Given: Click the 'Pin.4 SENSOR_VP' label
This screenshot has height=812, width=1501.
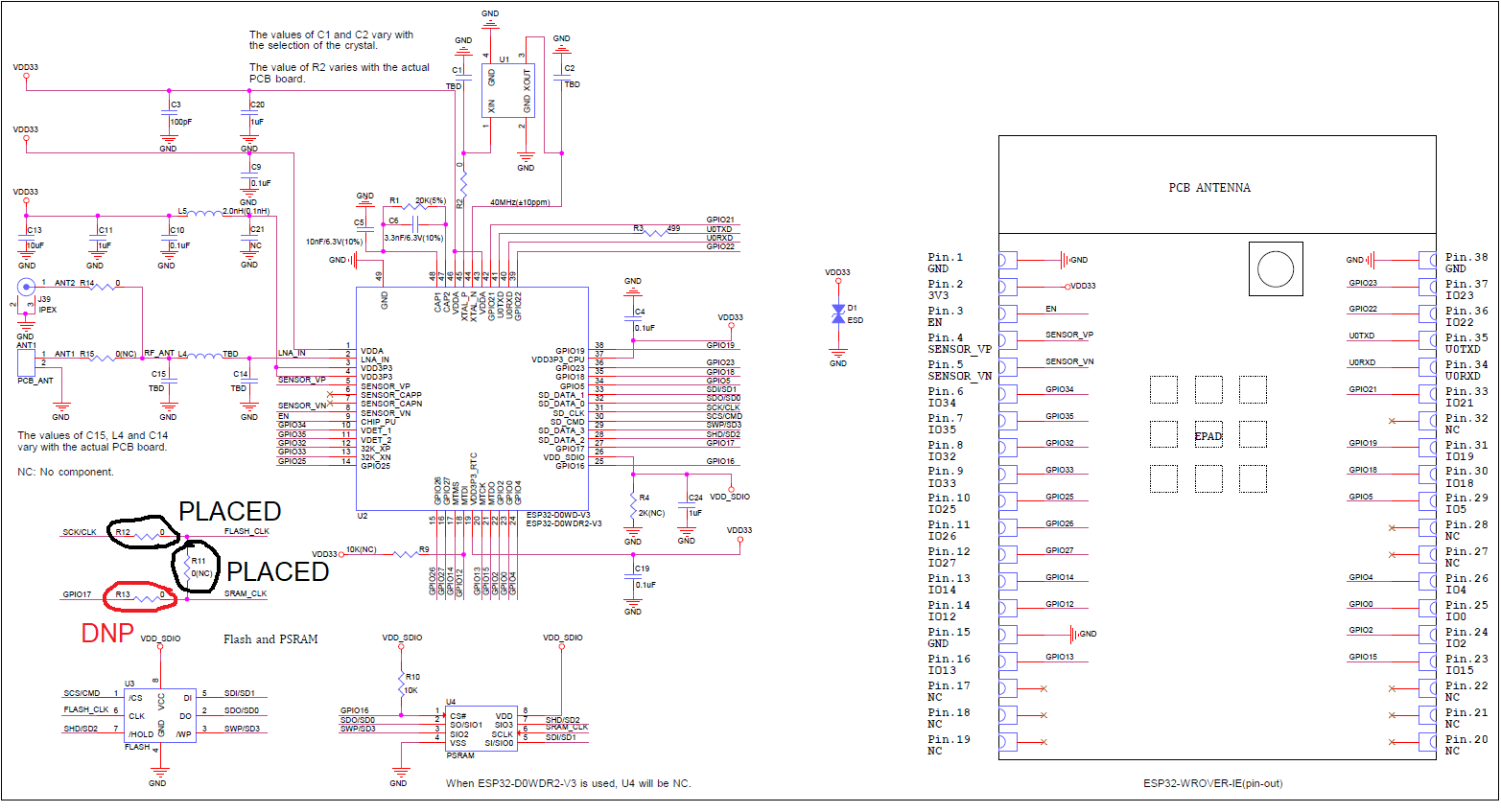Looking at the screenshot, I should click(959, 344).
